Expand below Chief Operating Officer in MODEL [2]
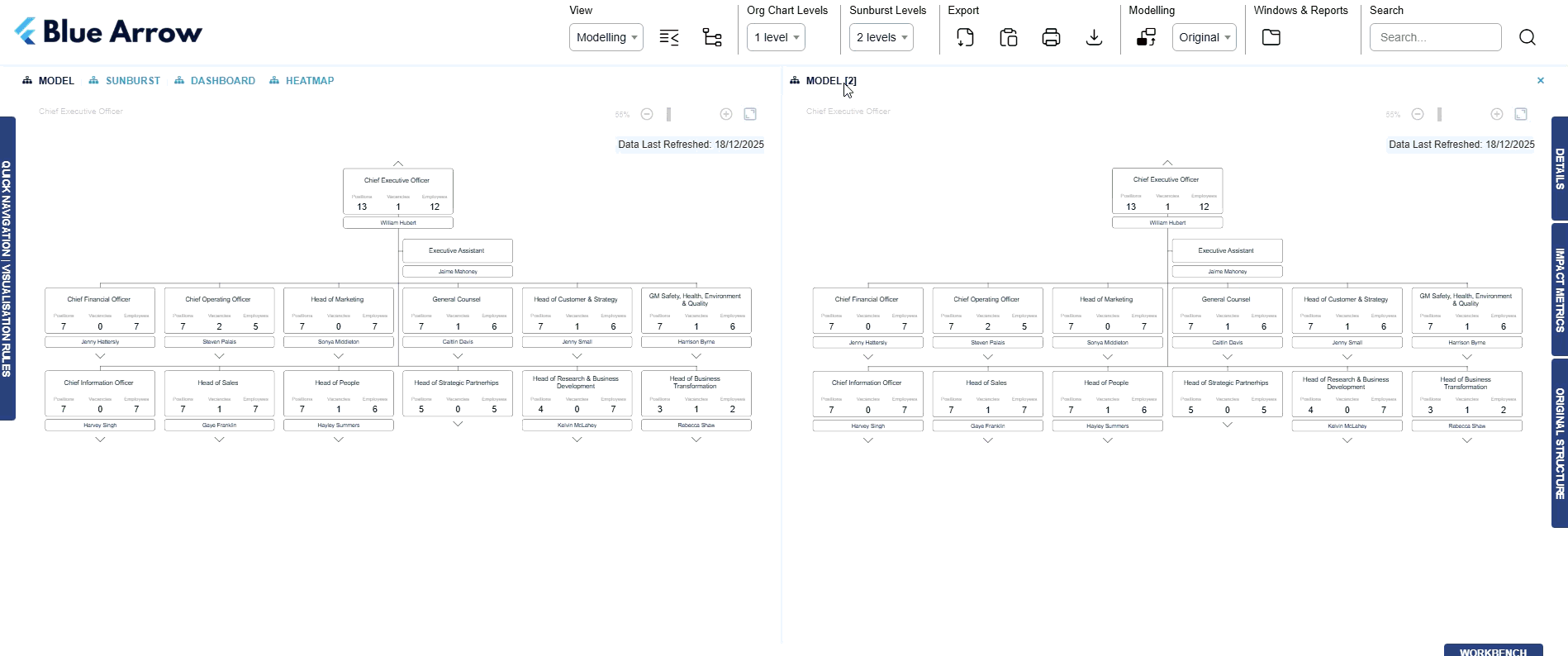1568x656 pixels. (x=988, y=357)
